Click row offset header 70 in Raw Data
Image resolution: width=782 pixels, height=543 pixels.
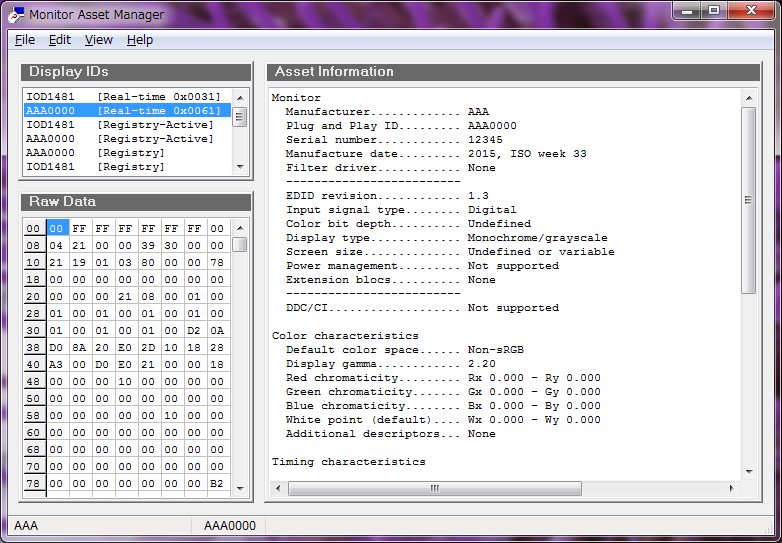[x=33, y=466]
